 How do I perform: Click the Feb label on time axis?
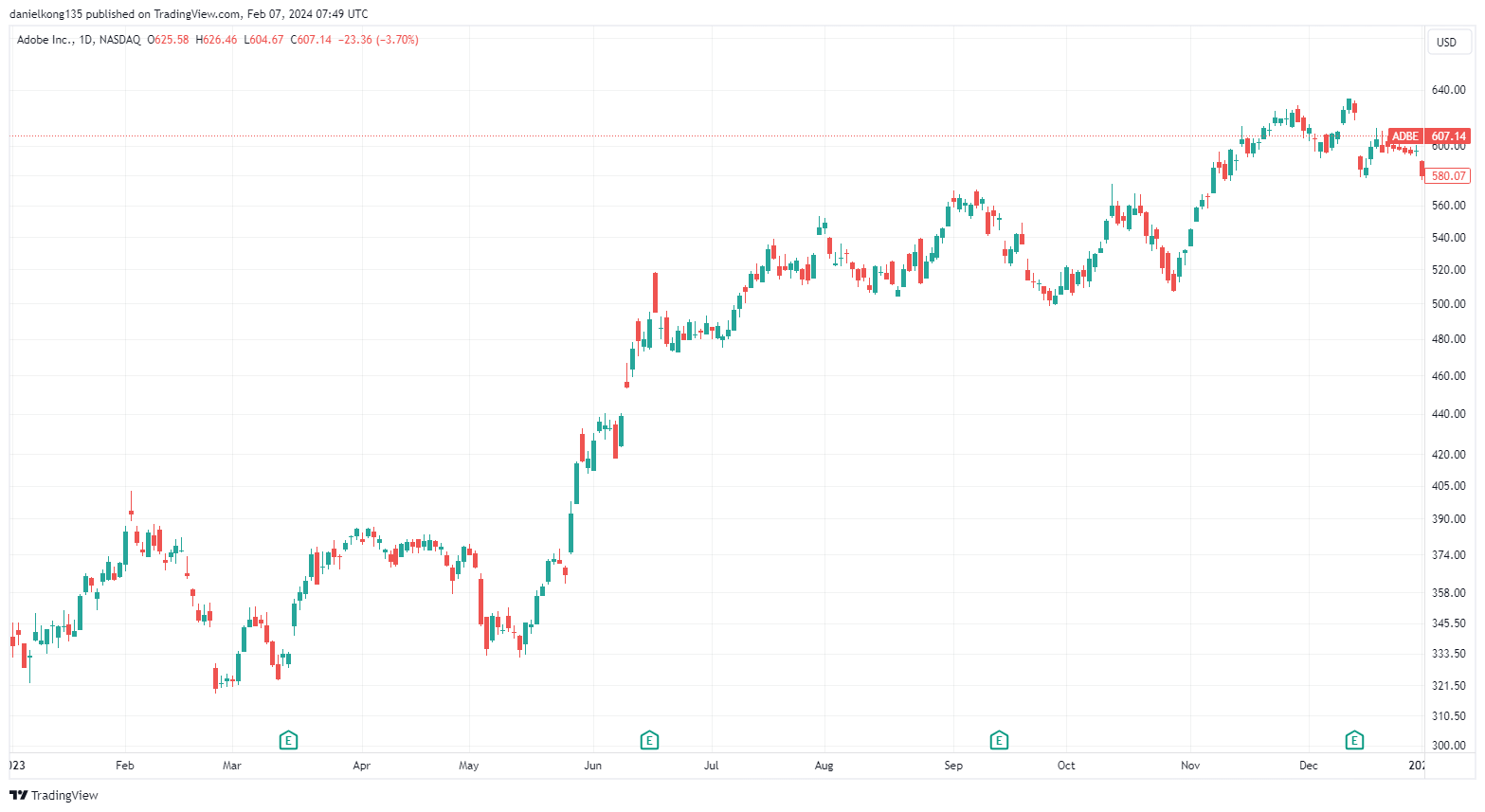[125, 766]
